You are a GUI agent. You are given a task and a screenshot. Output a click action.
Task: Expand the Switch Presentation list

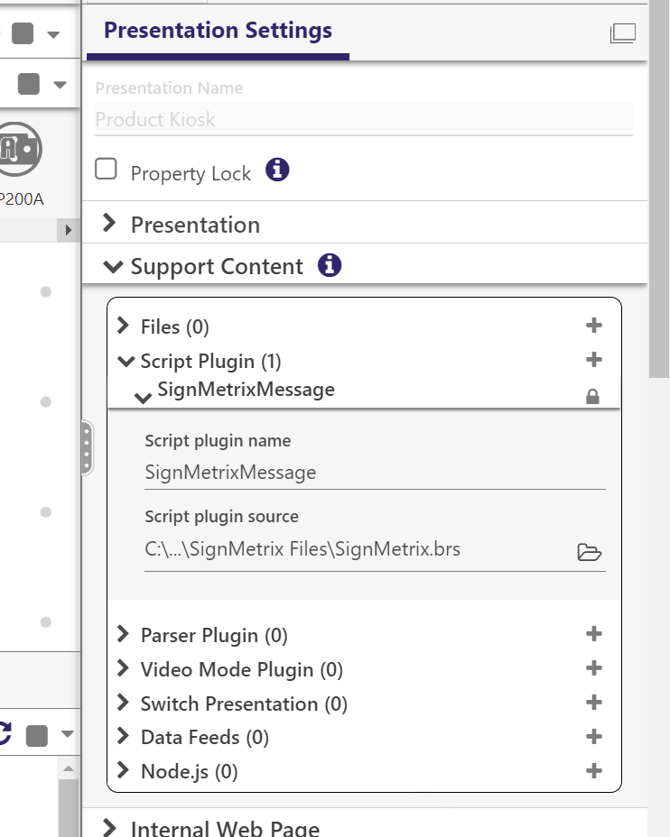[124, 703]
